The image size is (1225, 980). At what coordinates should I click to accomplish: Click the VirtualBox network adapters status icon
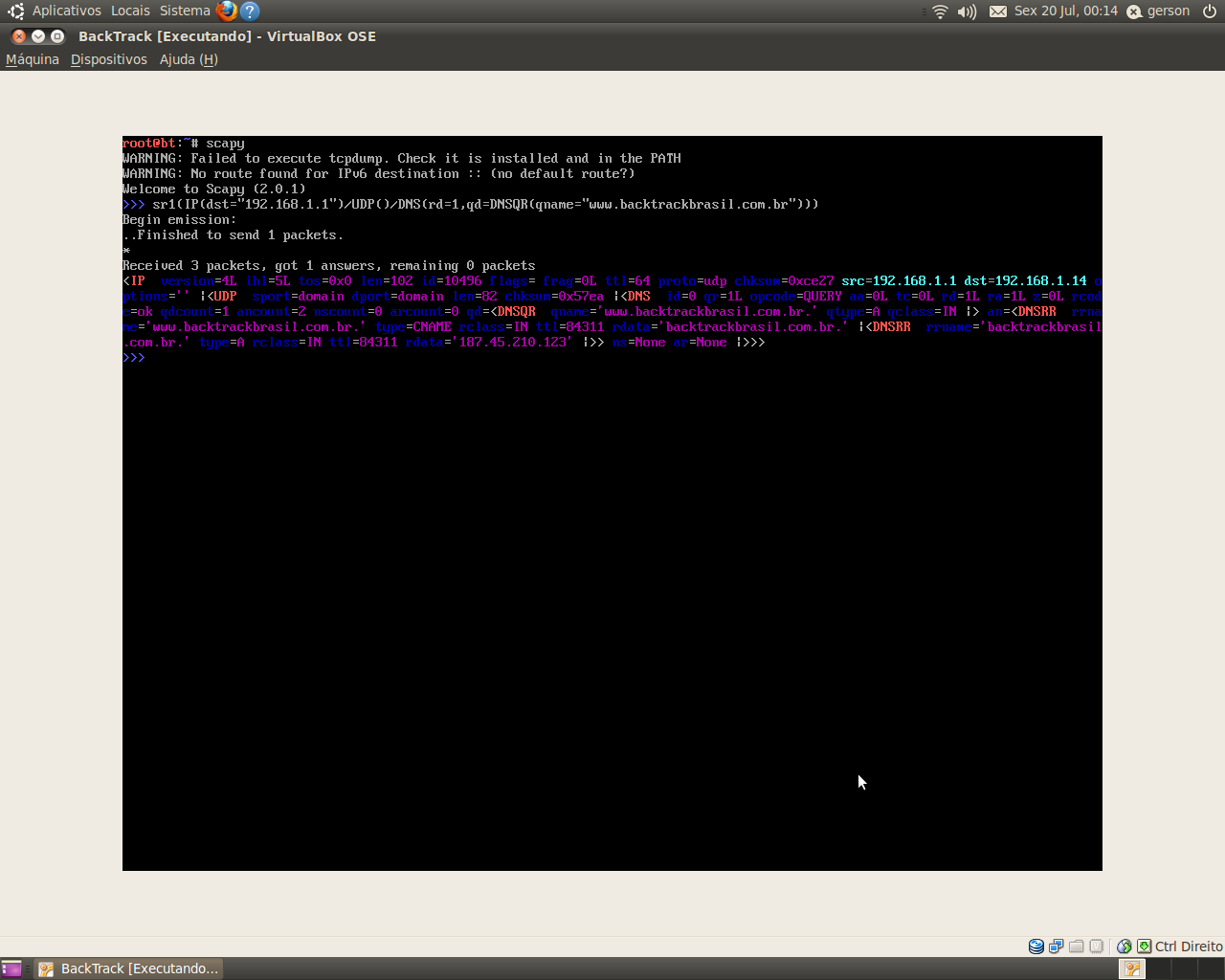click(x=1057, y=947)
